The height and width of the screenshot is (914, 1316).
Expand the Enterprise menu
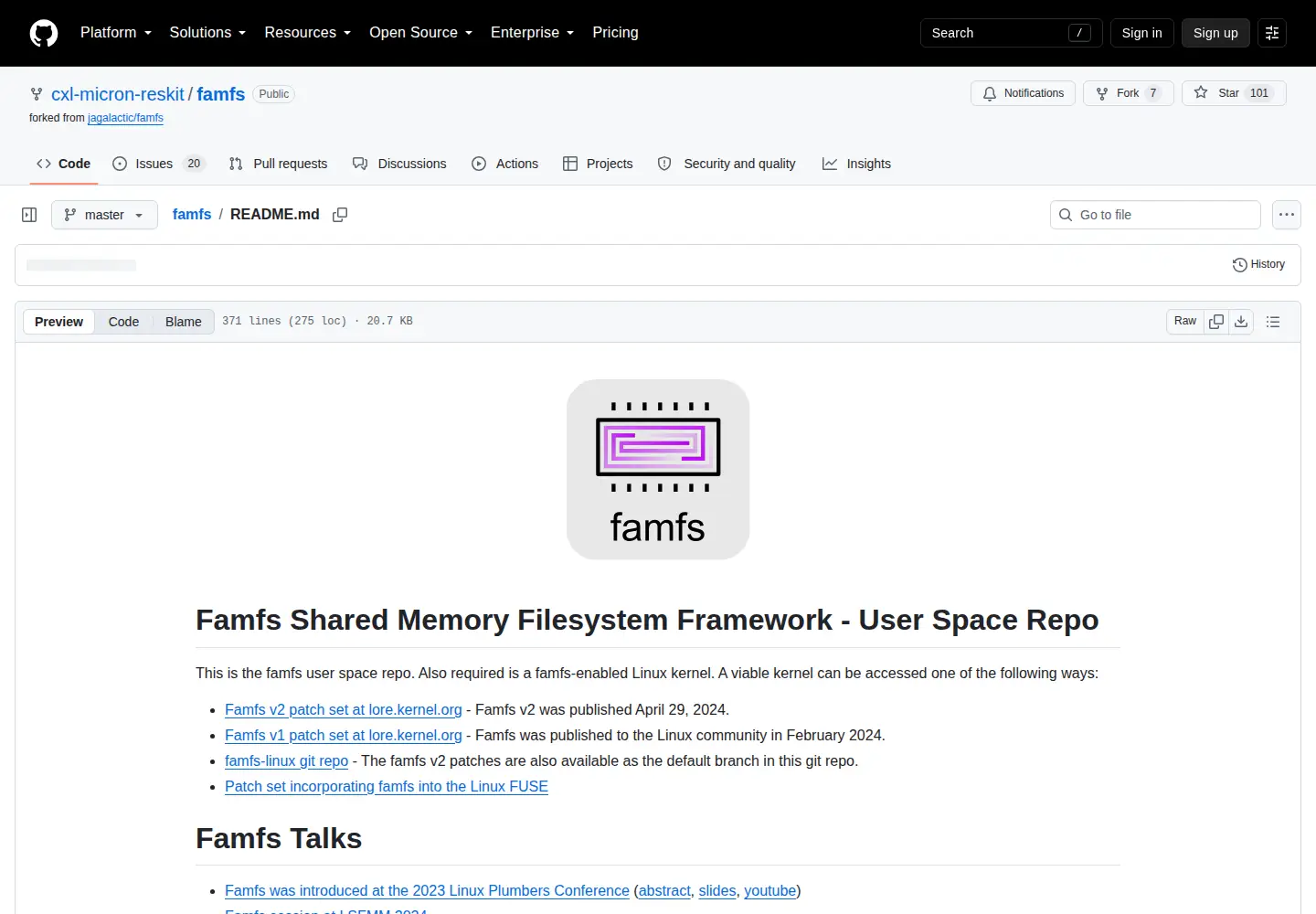click(532, 33)
